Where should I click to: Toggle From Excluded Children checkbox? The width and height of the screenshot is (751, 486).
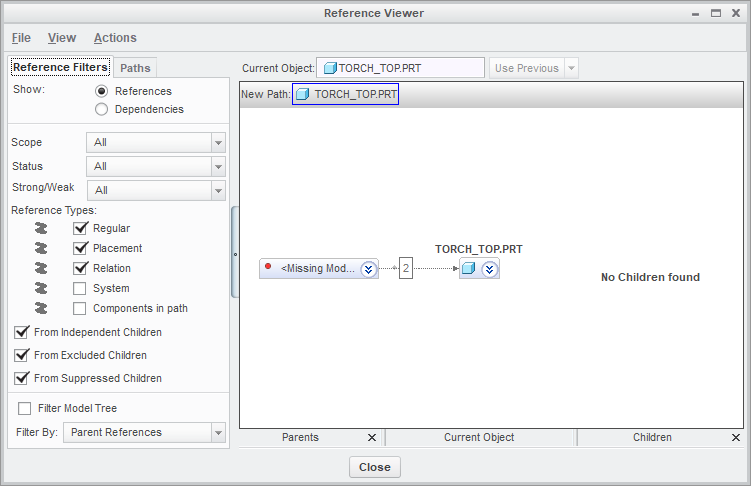(x=22, y=355)
